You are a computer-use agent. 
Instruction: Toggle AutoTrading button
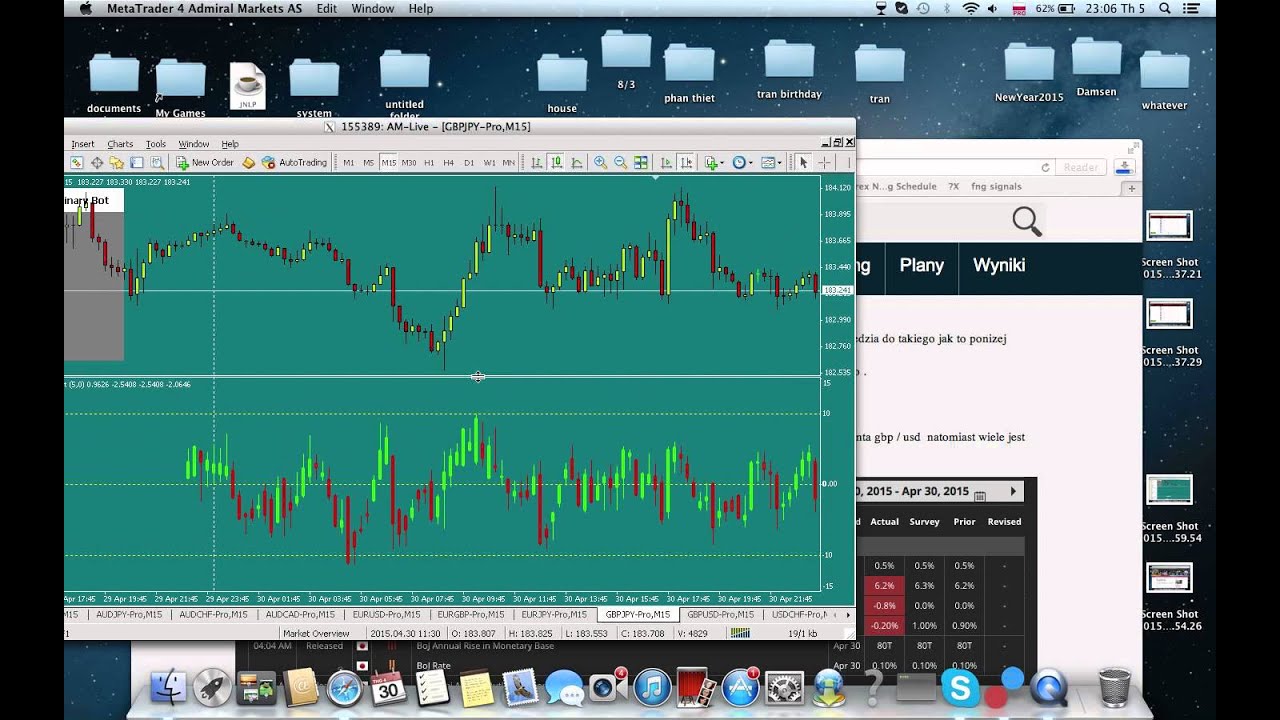(295, 162)
